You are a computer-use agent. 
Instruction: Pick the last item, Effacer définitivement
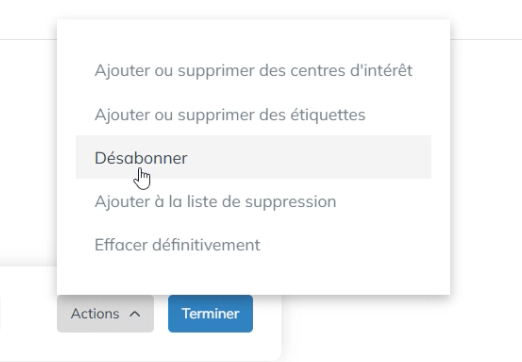(x=253, y=245)
